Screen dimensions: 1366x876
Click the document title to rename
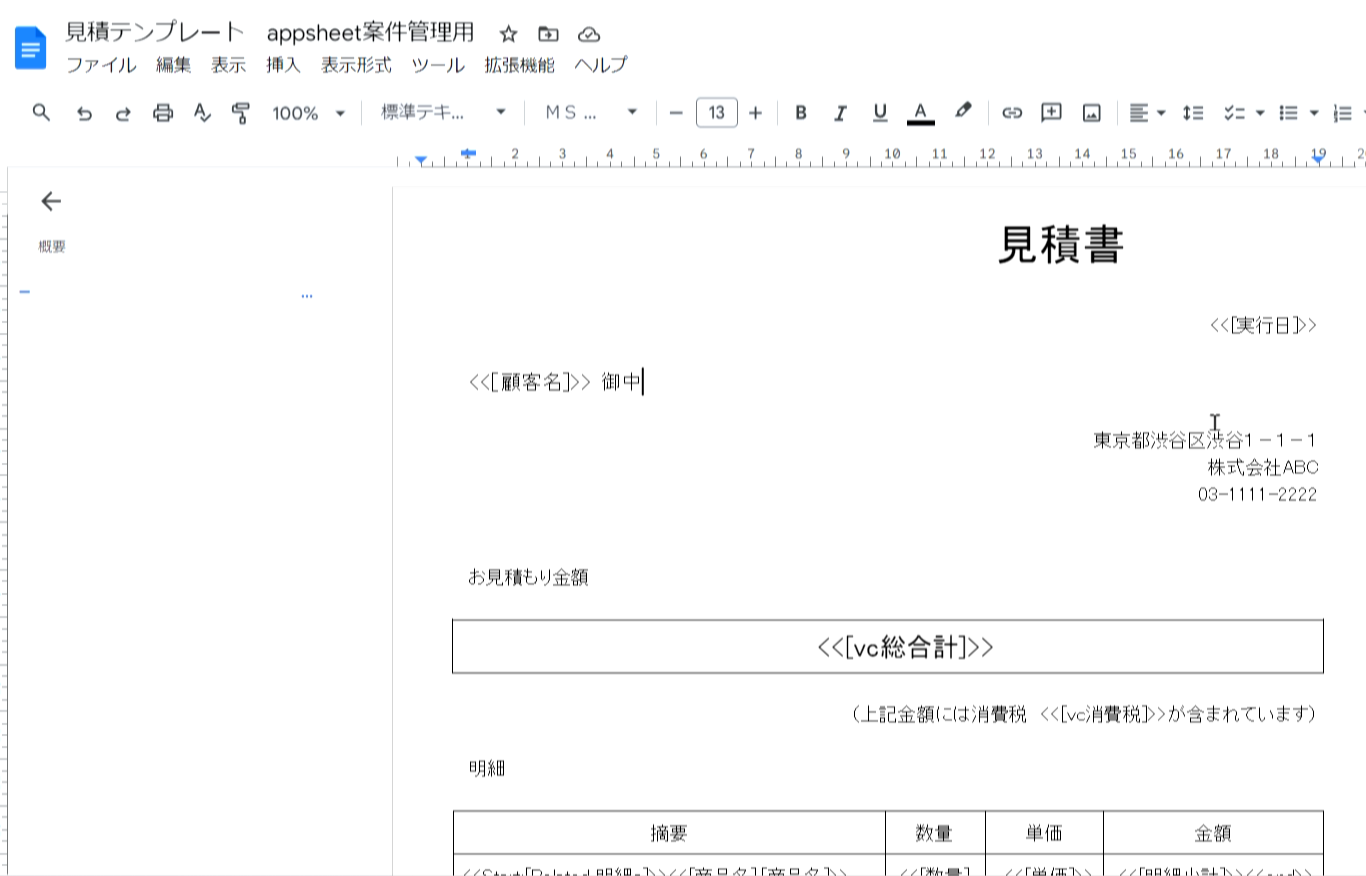[x=270, y=32]
